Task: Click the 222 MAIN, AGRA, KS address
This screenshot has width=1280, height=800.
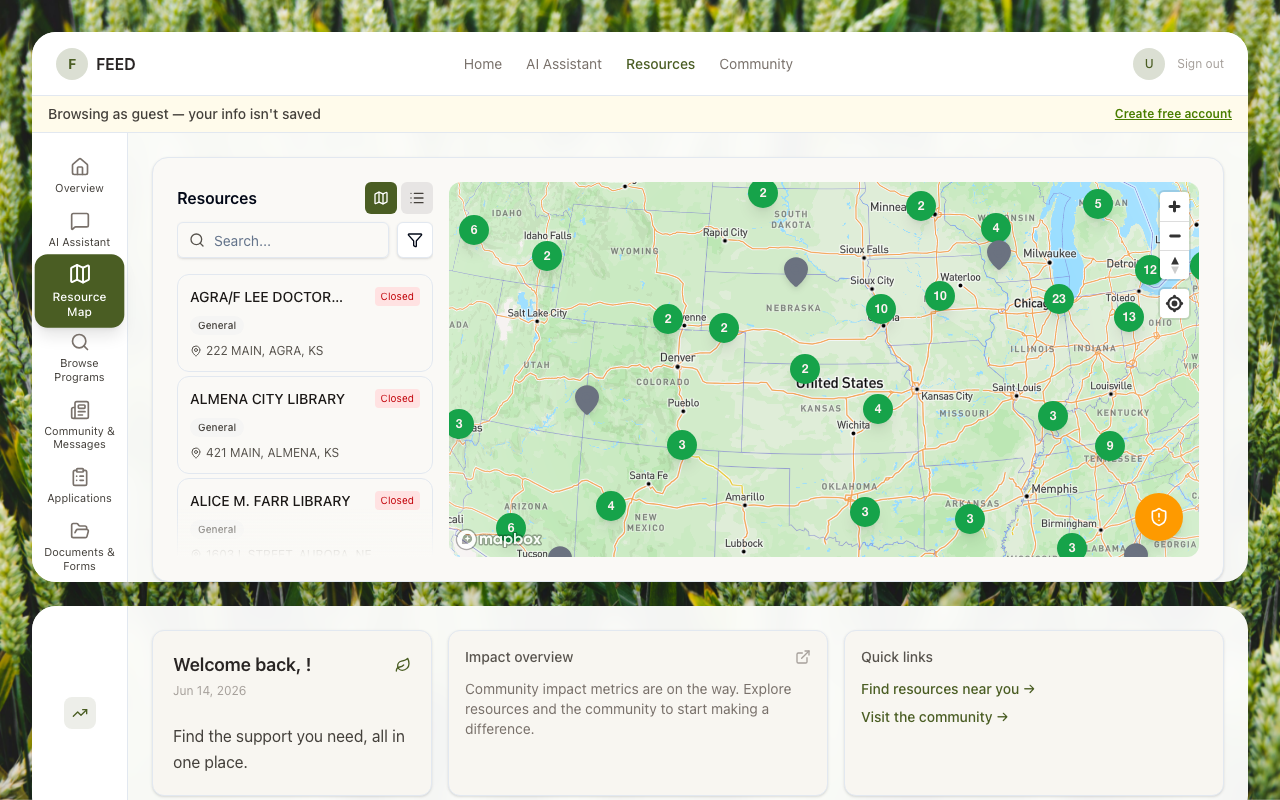Action: click(x=264, y=351)
